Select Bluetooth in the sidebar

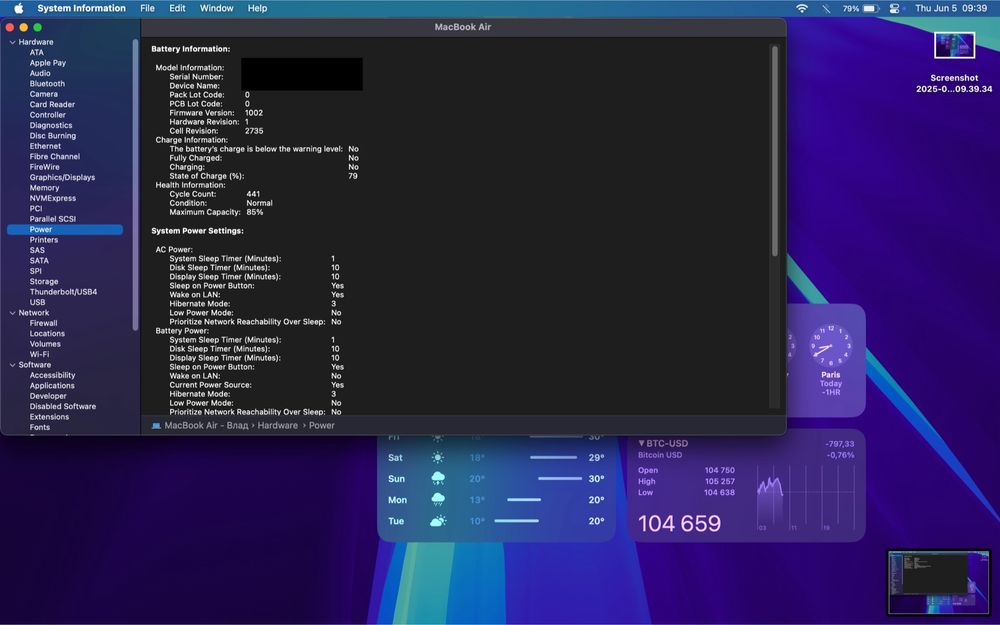(47, 84)
